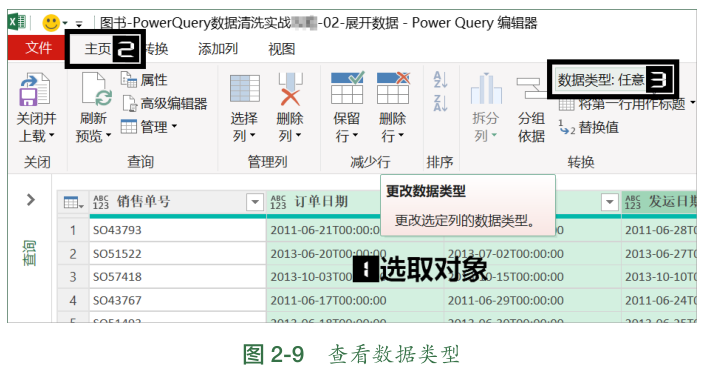Click the 关闭并上载 save icon
The width and height of the screenshot is (711, 369).
(x=34, y=90)
